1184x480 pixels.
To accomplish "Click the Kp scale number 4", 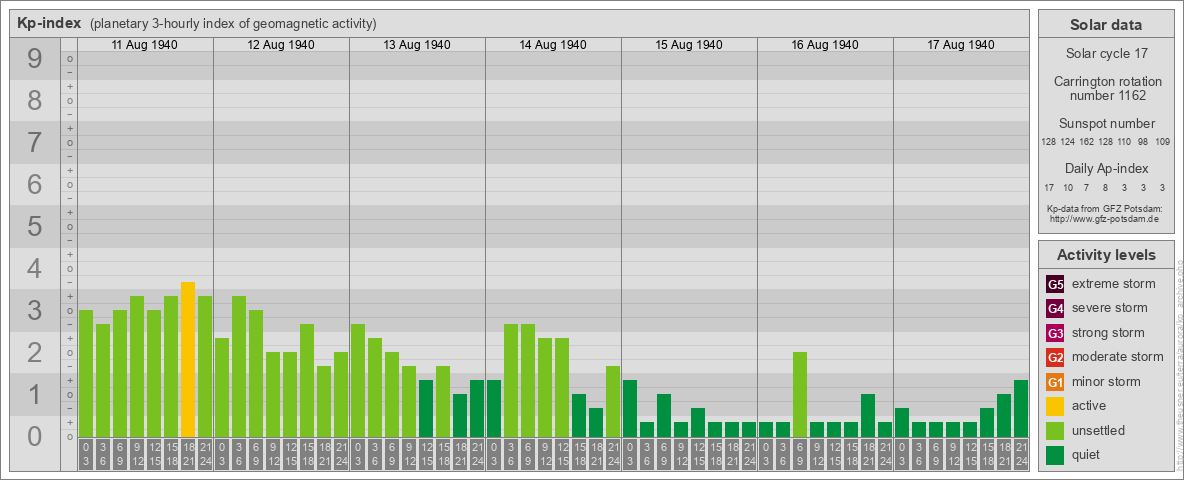I will (x=35, y=268).
